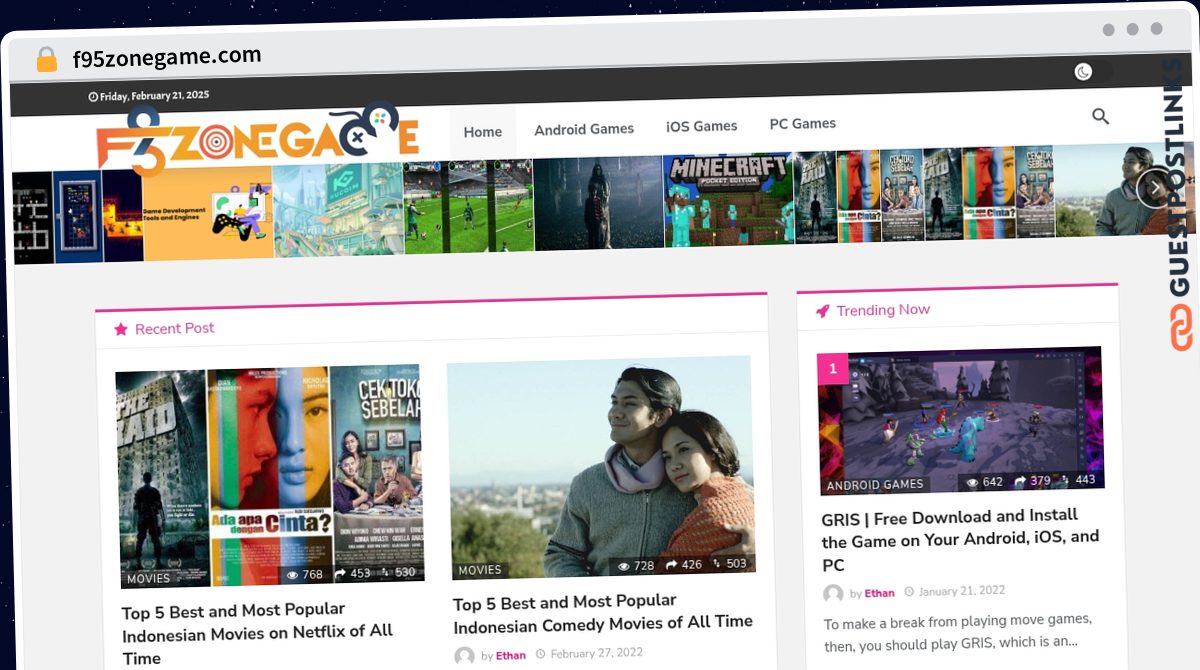Viewport: 1200px width, 670px height.
Task: Advance the image carousel with the next arrow
Action: pos(1154,186)
